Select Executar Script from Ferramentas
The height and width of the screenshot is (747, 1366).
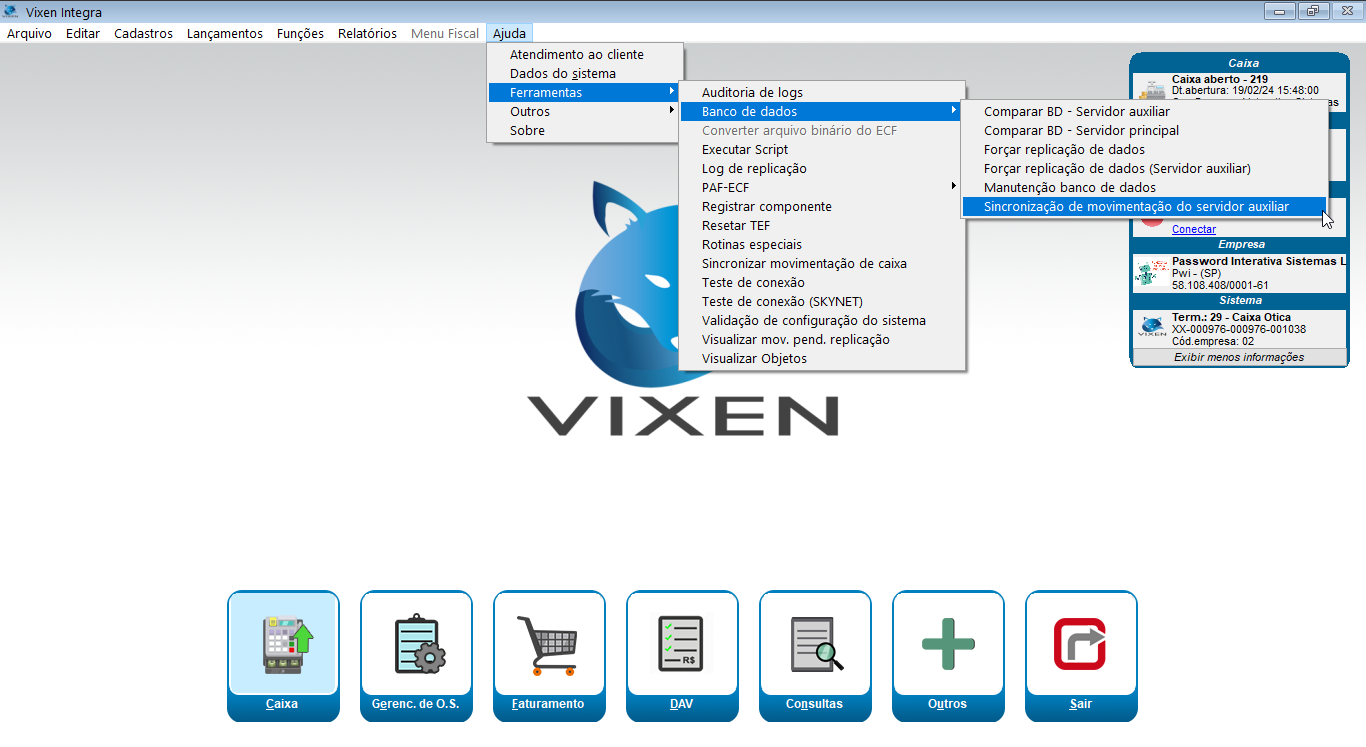click(x=744, y=150)
